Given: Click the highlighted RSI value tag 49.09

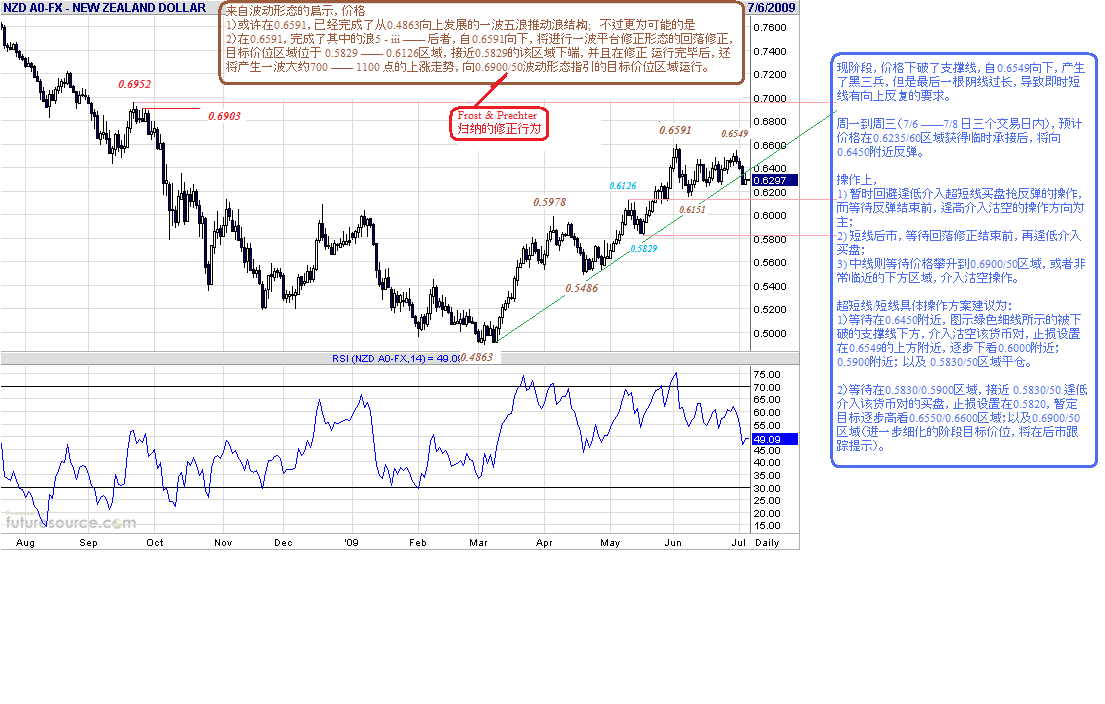Looking at the screenshot, I should pos(774,439).
